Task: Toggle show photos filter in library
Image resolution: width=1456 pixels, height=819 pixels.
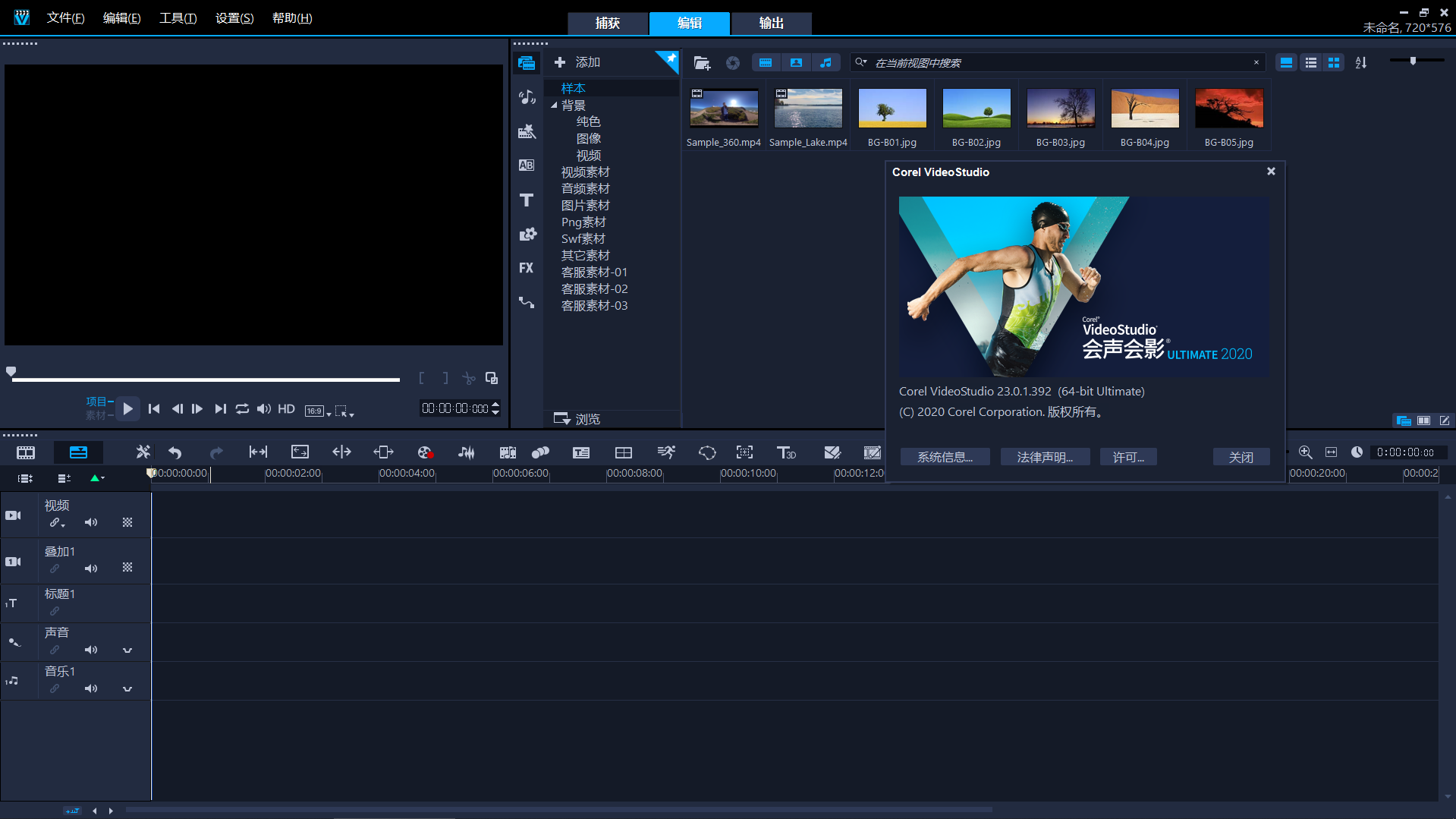Action: 796,63
